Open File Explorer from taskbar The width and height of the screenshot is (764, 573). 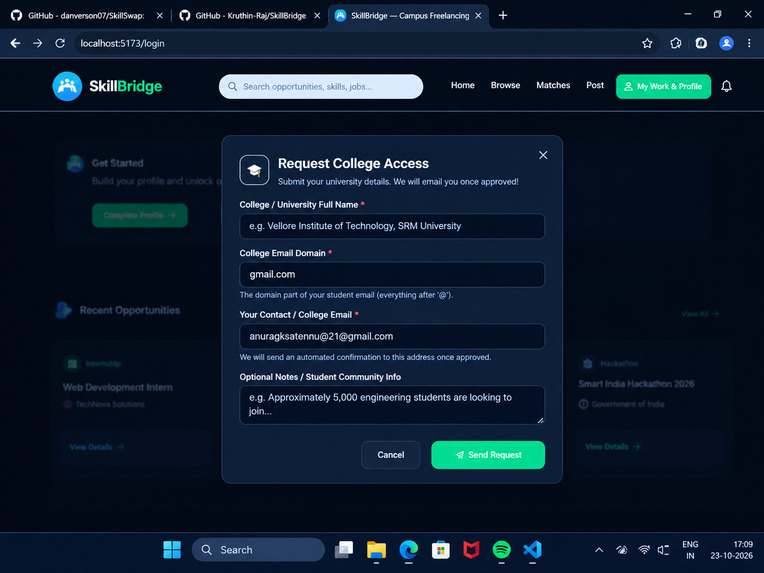tap(376, 550)
